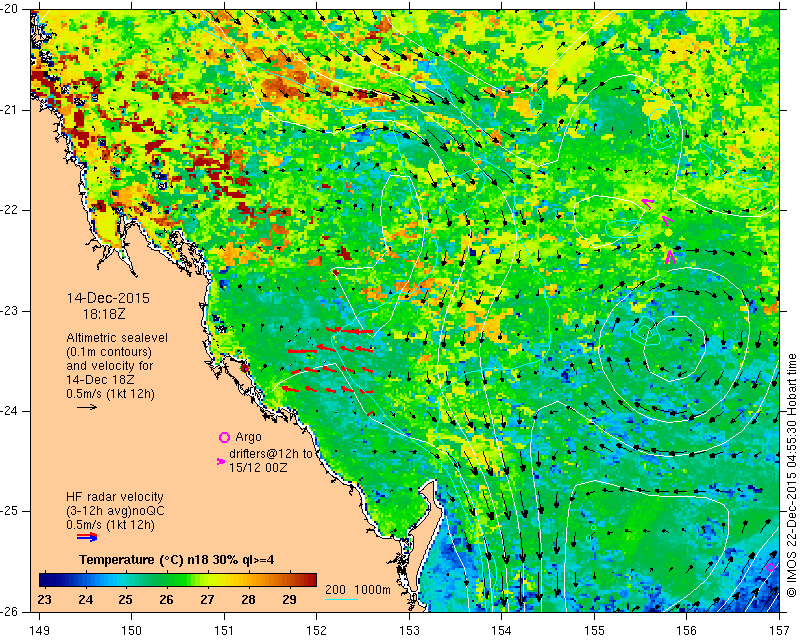Click the longitude axis label '156'
The width and height of the screenshot is (800, 640).
[687, 631]
